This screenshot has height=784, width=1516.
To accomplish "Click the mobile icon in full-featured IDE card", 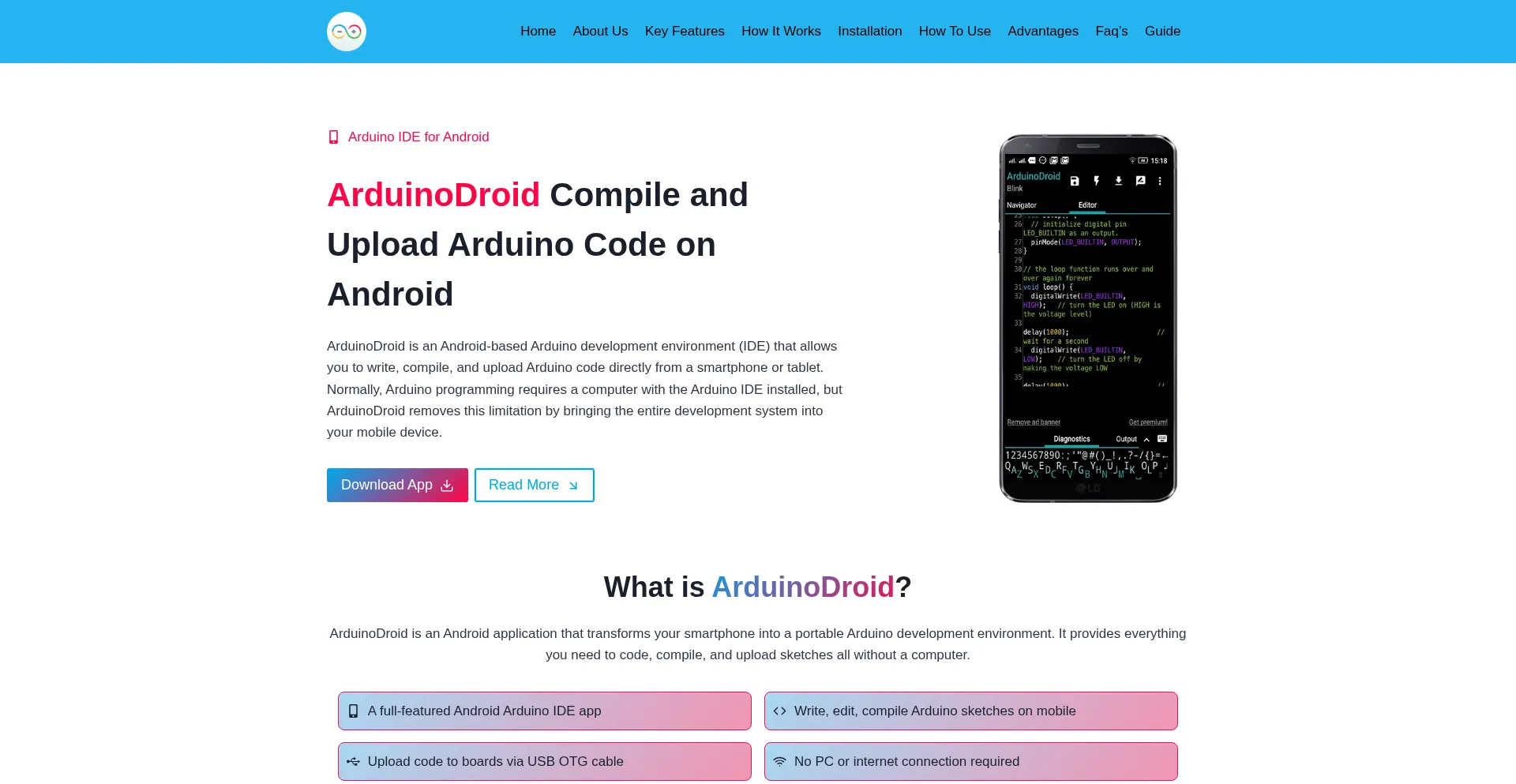I will tap(353, 711).
